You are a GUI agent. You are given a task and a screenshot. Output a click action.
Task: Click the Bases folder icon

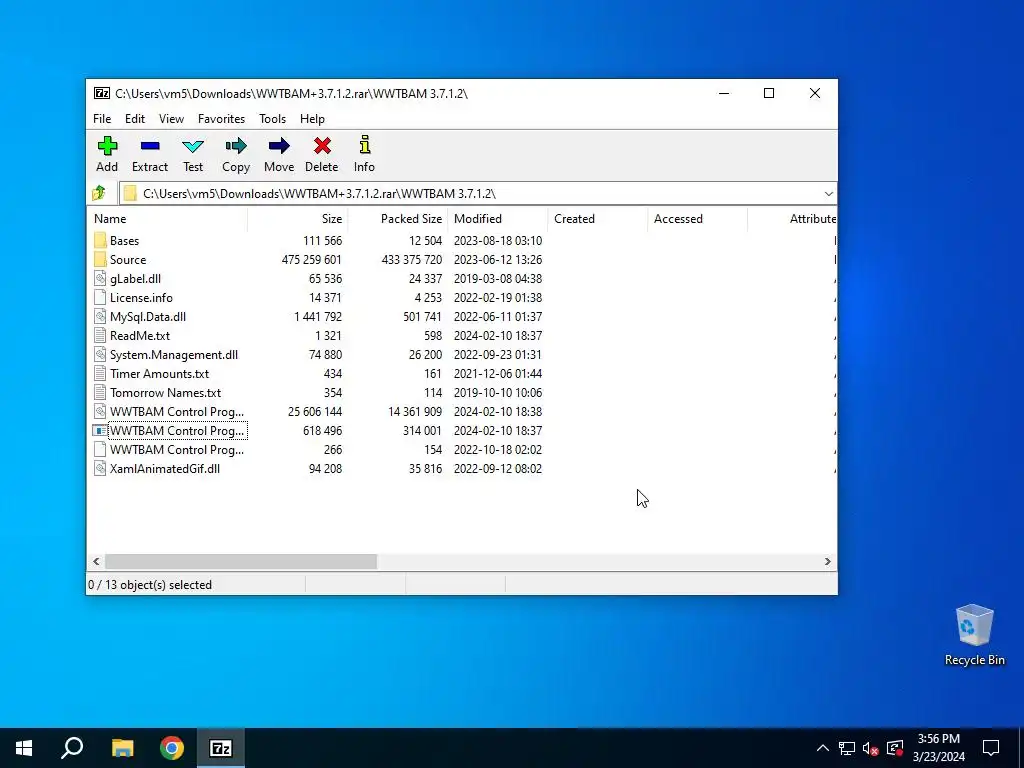[100, 240]
